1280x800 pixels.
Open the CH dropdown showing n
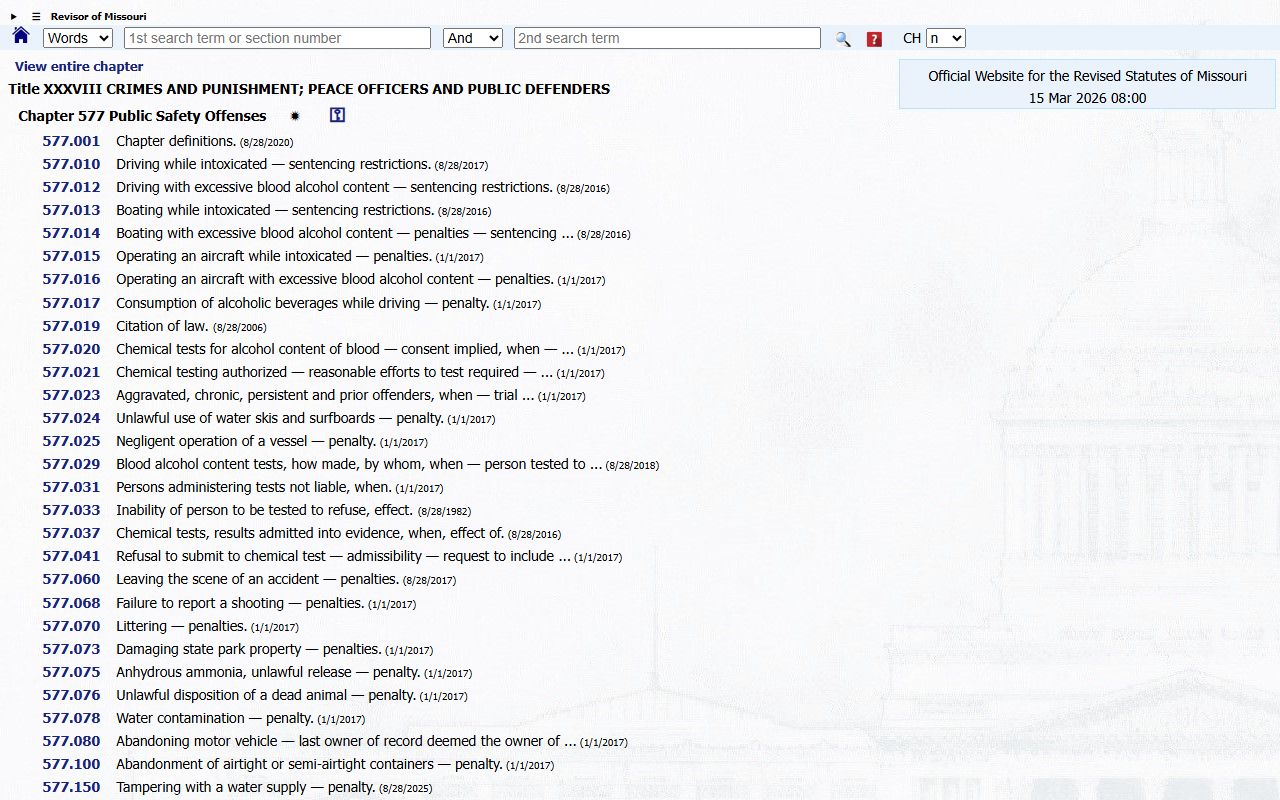coord(945,38)
